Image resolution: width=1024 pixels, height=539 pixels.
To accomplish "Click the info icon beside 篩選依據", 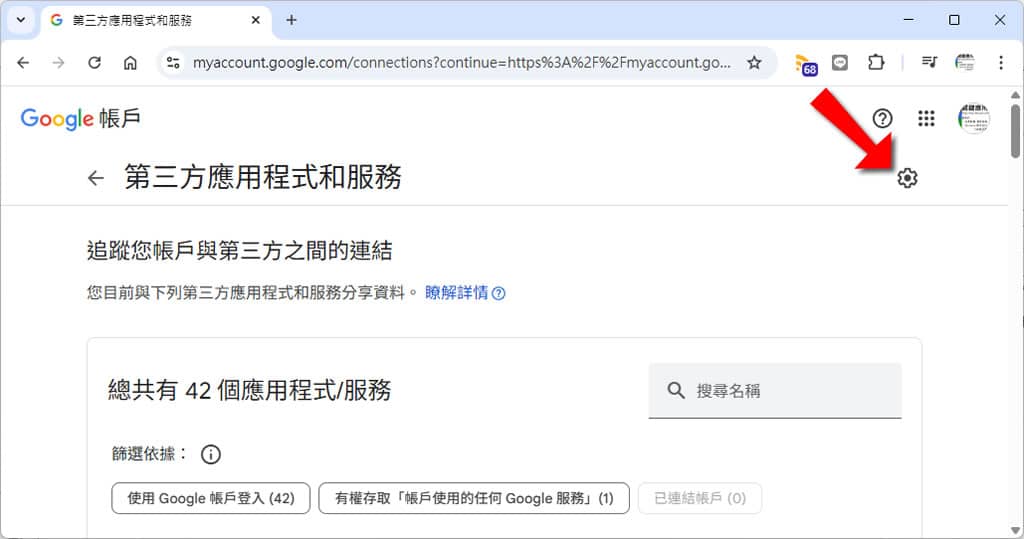I will pyautogui.click(x=210, y=454).
